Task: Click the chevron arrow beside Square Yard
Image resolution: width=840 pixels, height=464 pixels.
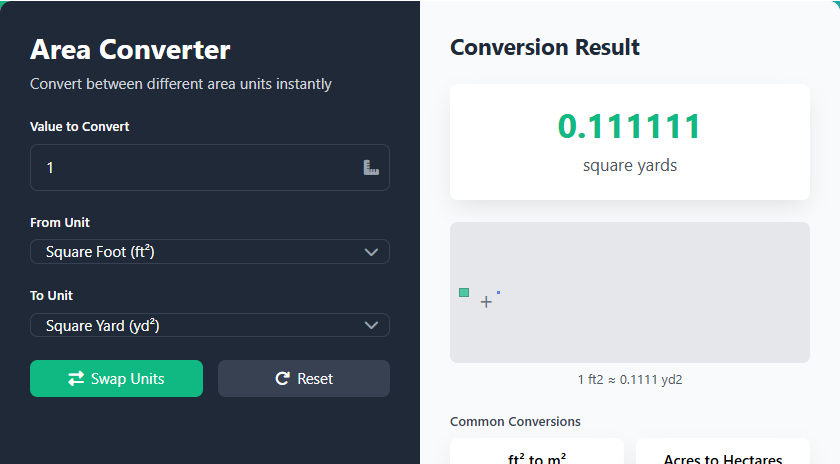Action: [371, 325]
